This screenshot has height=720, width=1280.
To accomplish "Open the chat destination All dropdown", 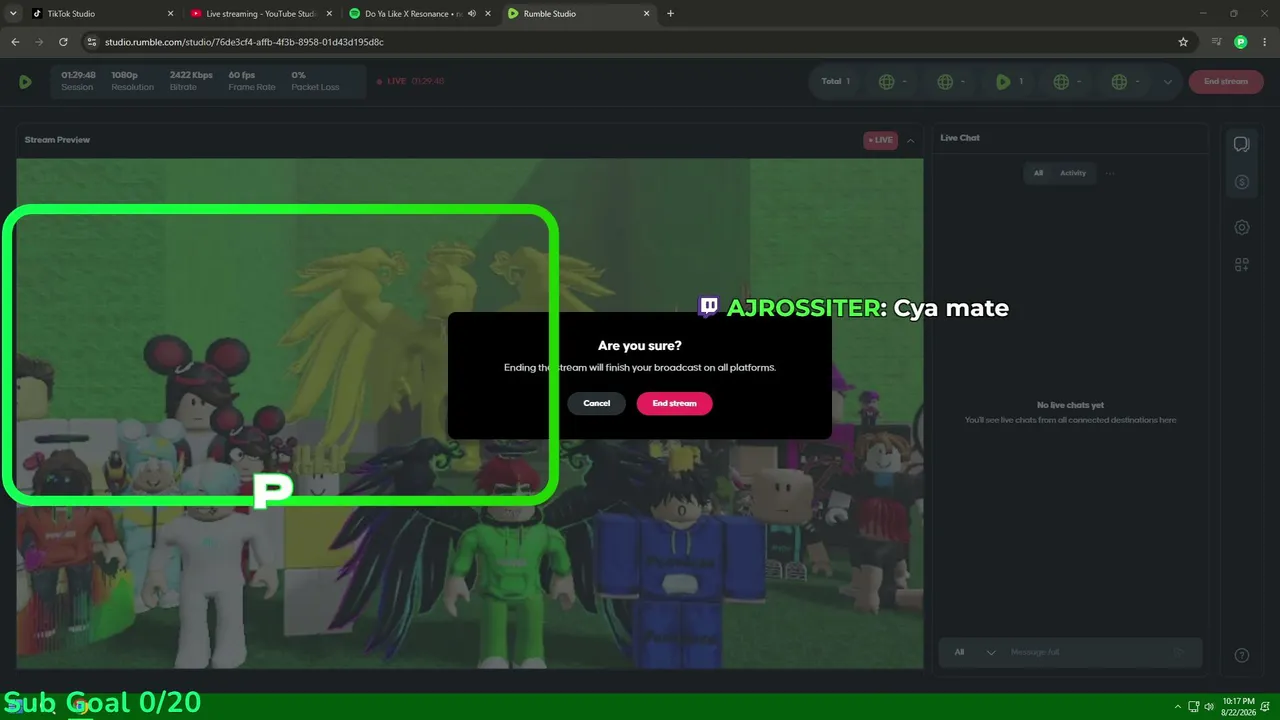I will click(975, 652).
